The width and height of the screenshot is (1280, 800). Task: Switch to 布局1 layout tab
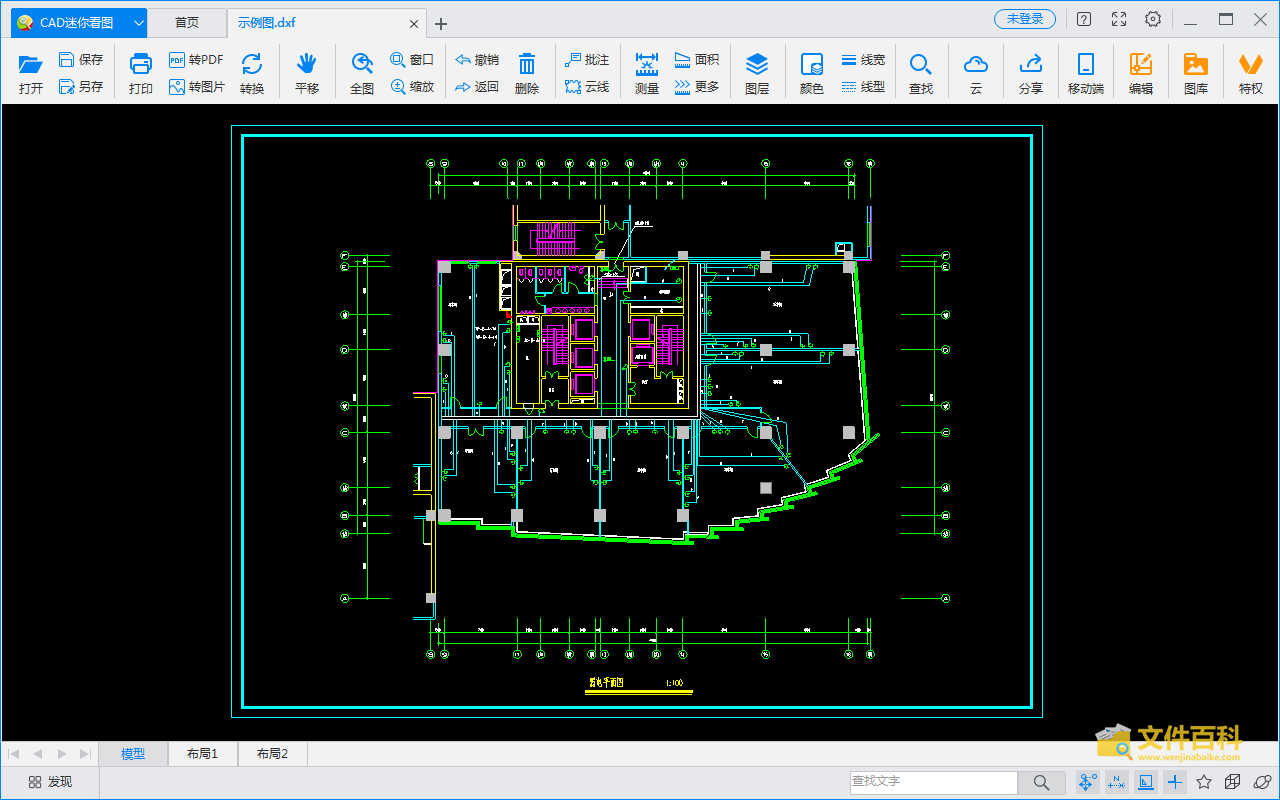pyautogui.click(x=202, y=754)
